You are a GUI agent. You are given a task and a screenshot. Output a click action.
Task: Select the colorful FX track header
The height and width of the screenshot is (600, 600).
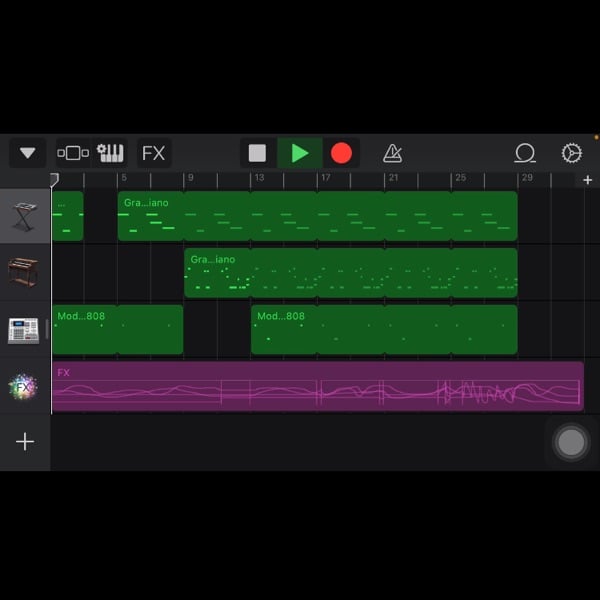coord(24,386)
